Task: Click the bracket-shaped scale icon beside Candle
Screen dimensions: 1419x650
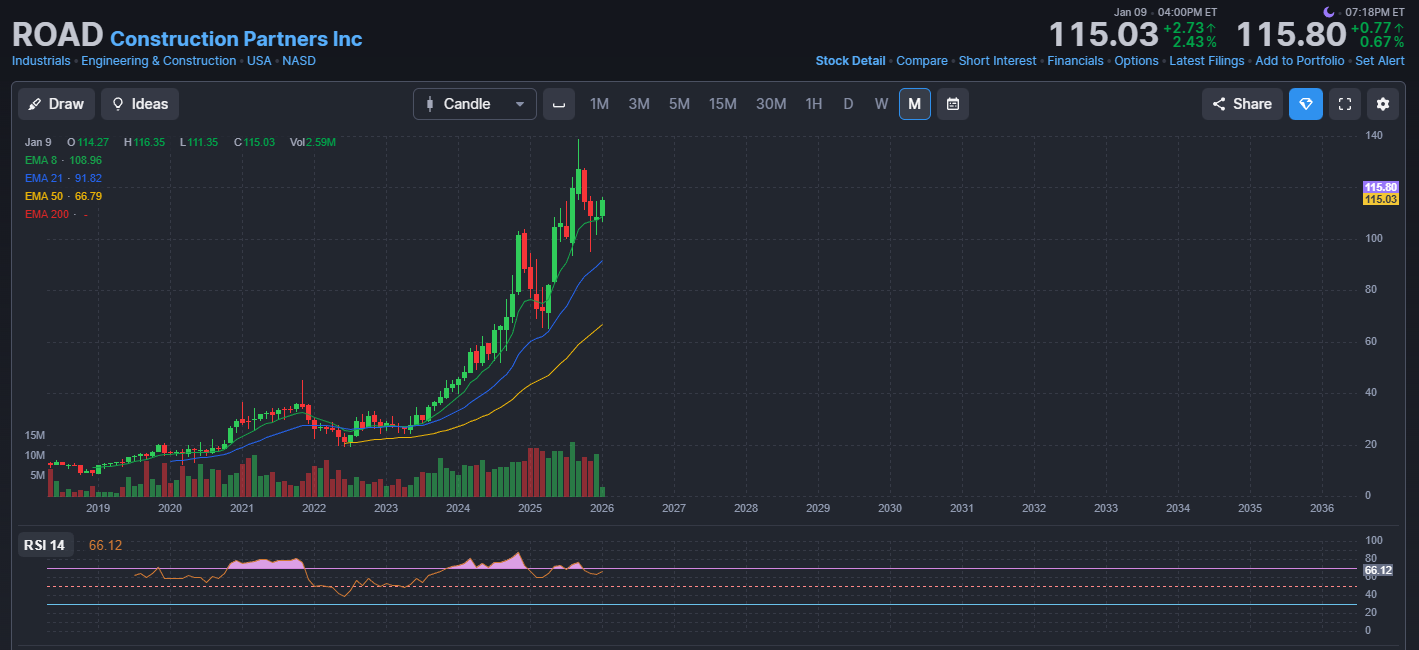Action: 559,104
